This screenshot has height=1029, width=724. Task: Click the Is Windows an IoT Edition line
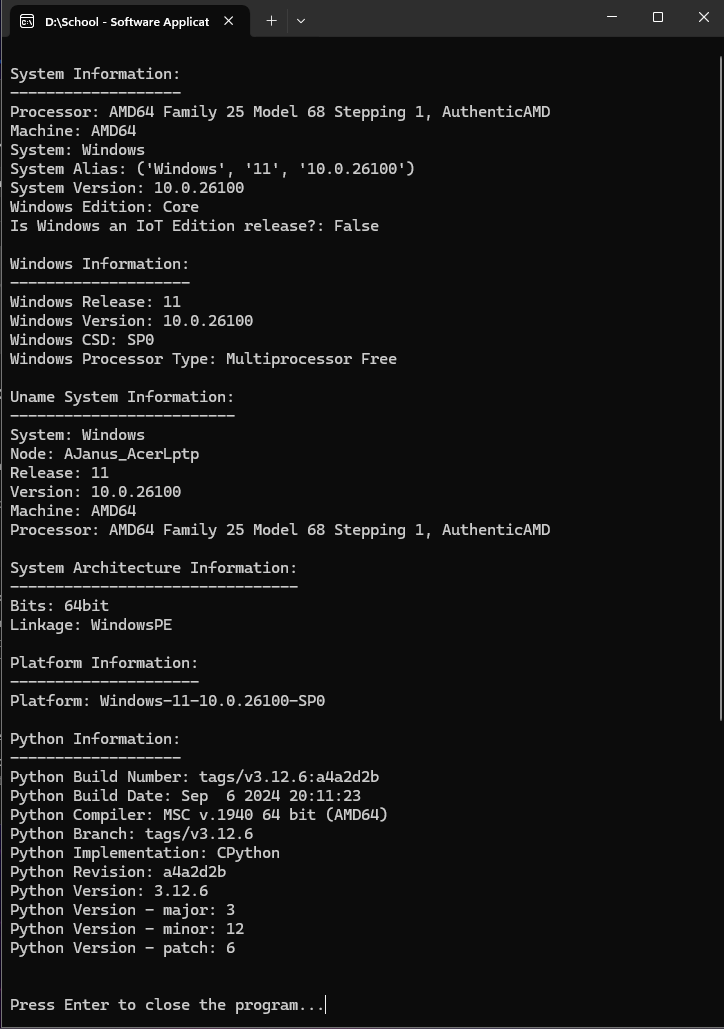click(x=194, y=226)
